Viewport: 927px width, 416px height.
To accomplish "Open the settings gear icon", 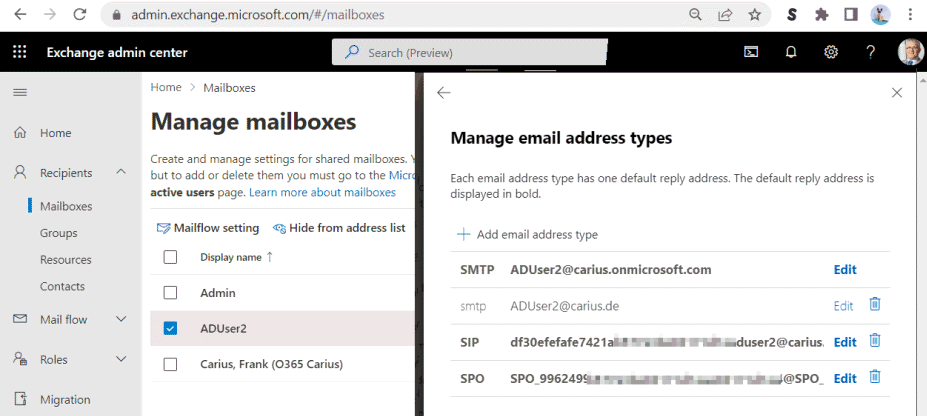I will [x=831, y=53].
